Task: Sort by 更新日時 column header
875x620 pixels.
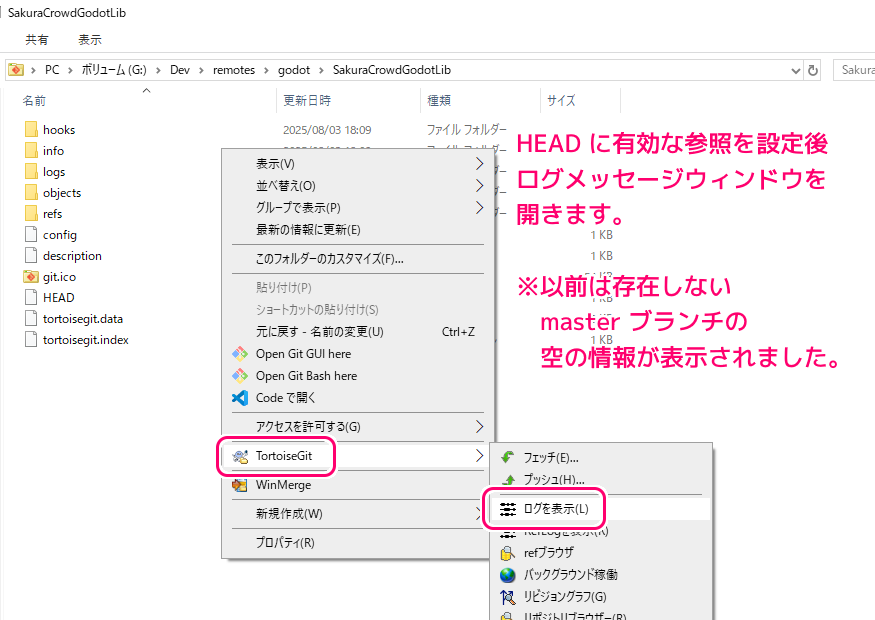Action: point(307,101)
